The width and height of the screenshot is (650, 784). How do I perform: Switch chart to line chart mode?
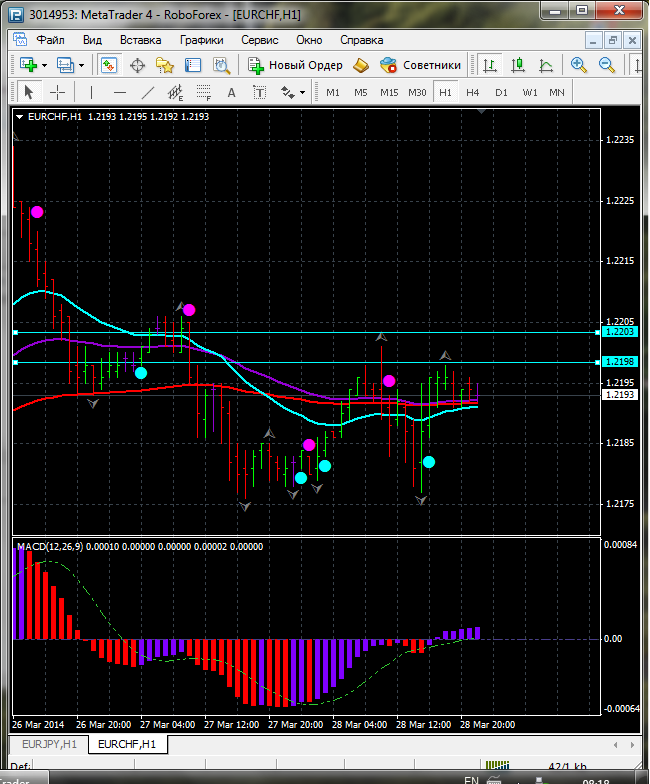tap(546, 65)
